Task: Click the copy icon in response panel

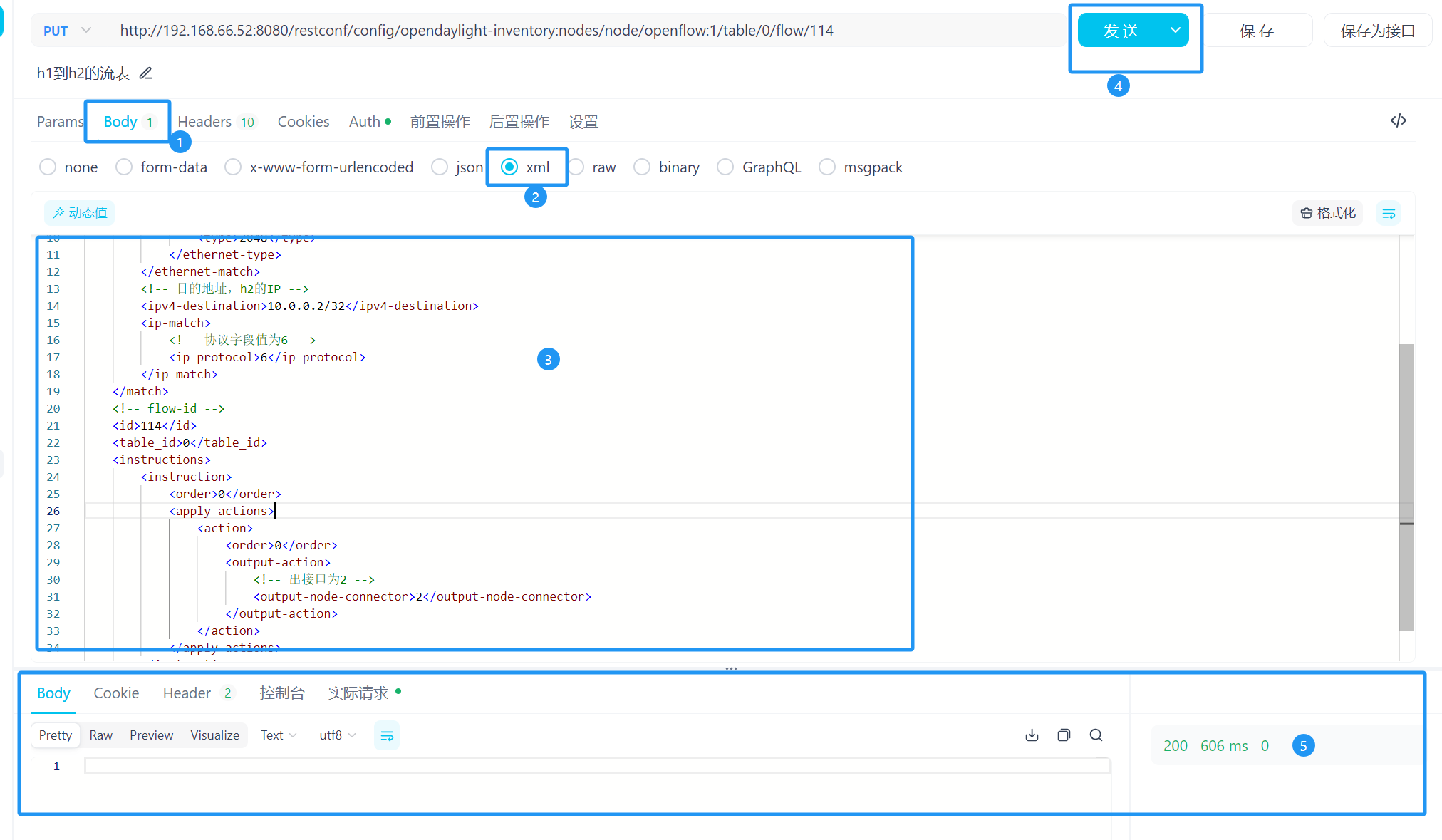Action: pos(1063,735)
